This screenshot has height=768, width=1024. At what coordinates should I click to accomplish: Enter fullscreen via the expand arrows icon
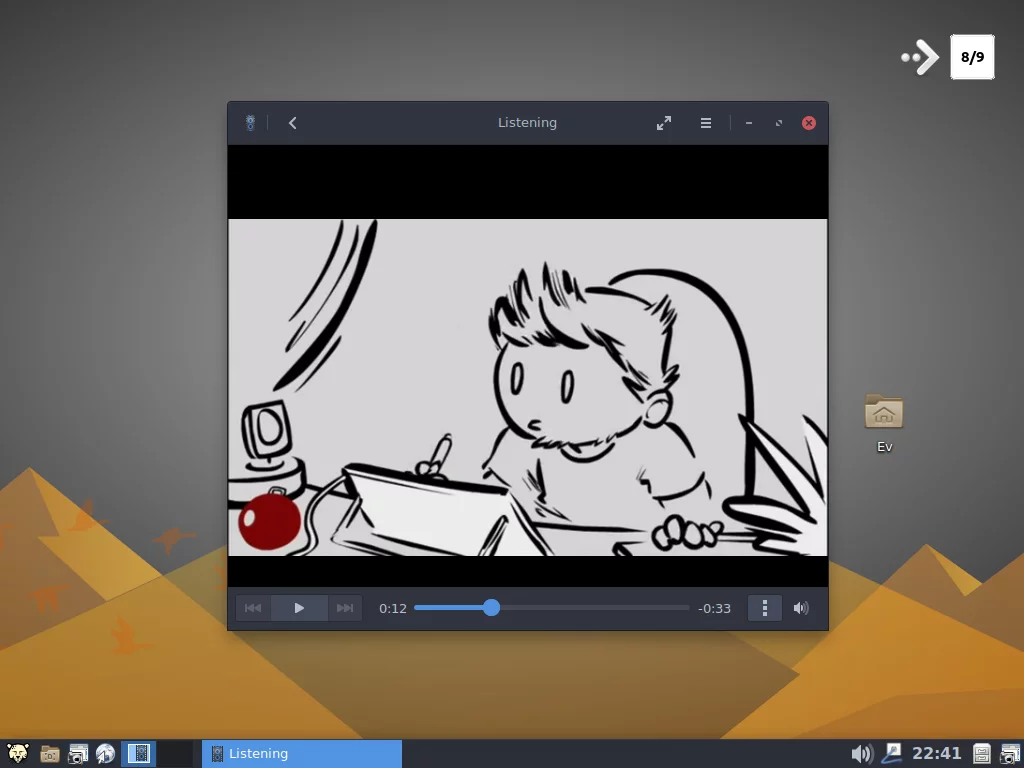click(x=663, y=122)
